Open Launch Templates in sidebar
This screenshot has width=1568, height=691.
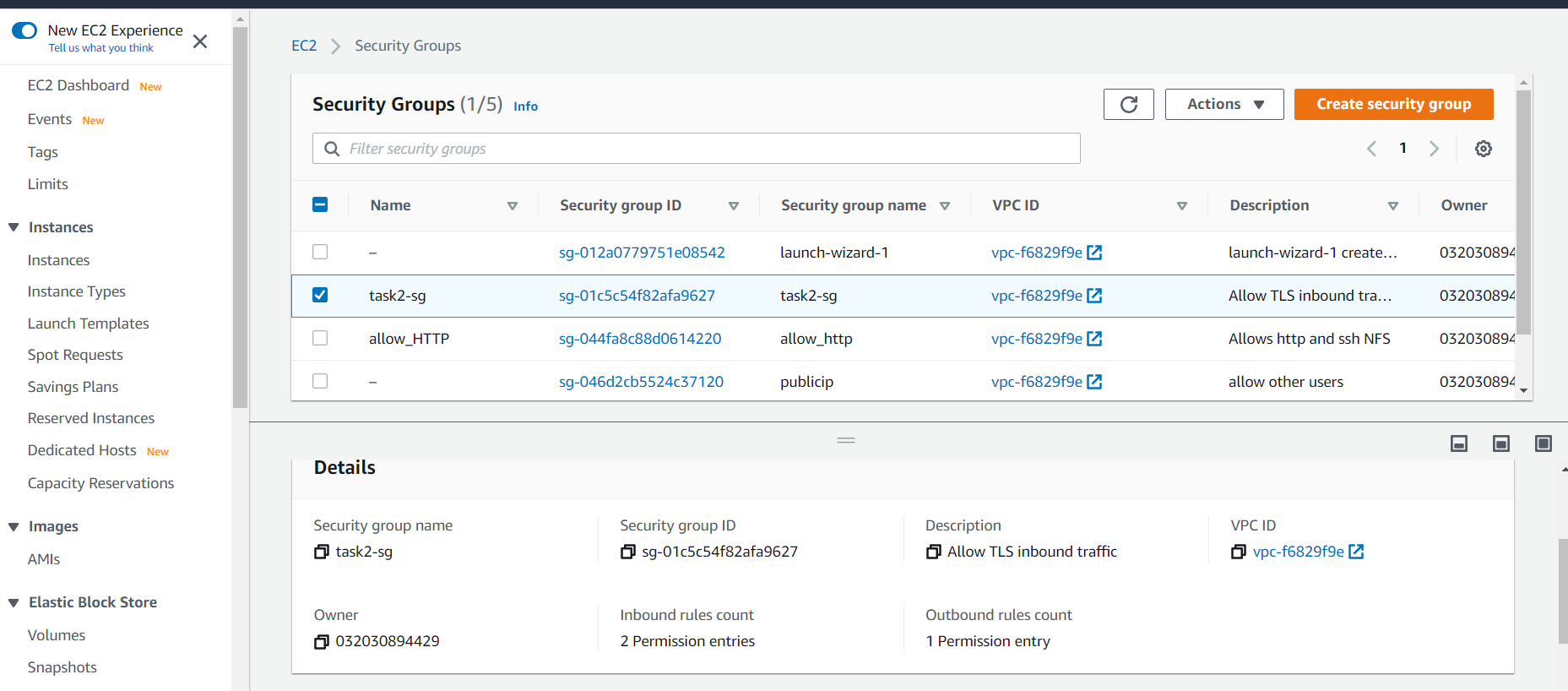pyautogui.click(x=89, y=324)
